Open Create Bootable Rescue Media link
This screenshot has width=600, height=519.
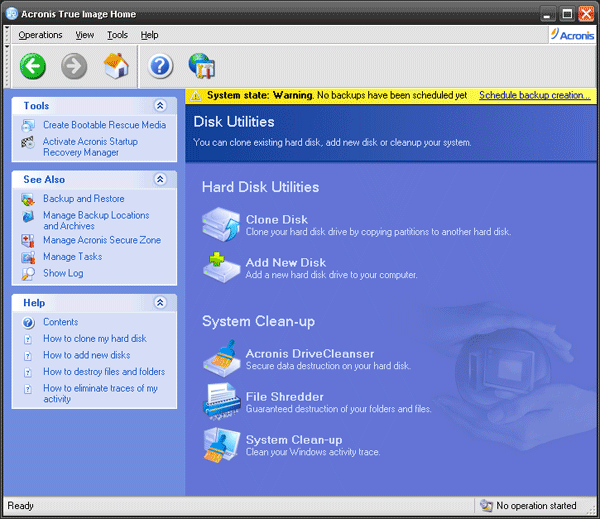[x=104, y=125]
